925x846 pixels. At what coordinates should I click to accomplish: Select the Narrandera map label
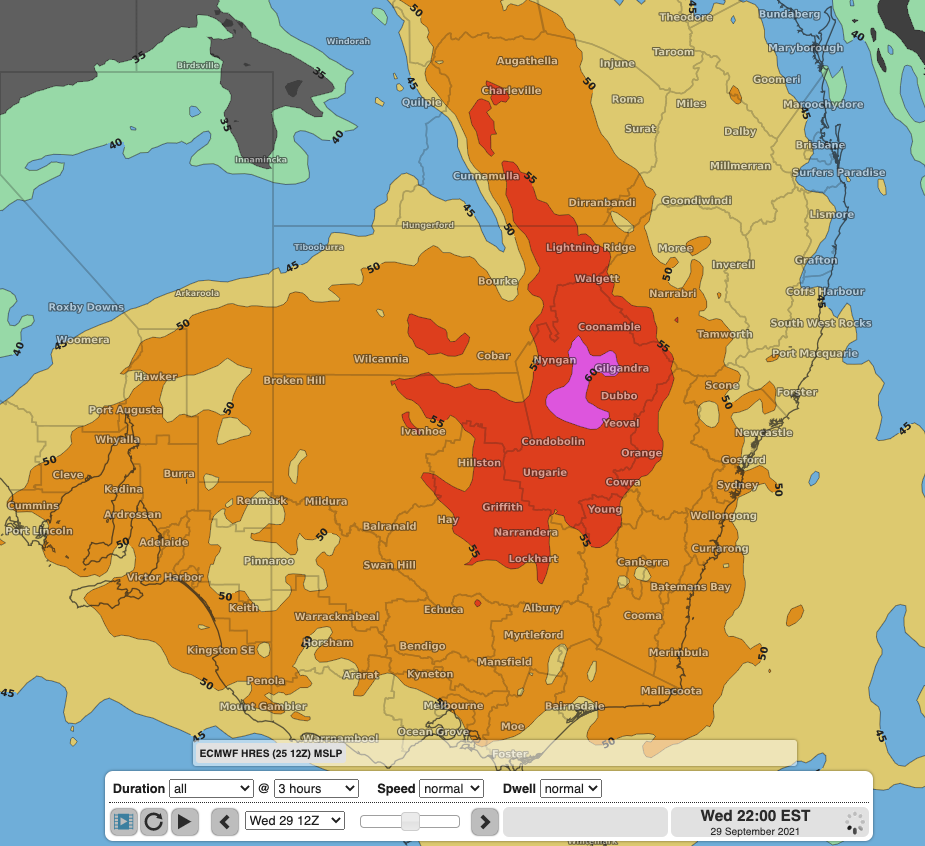[526, 532]
